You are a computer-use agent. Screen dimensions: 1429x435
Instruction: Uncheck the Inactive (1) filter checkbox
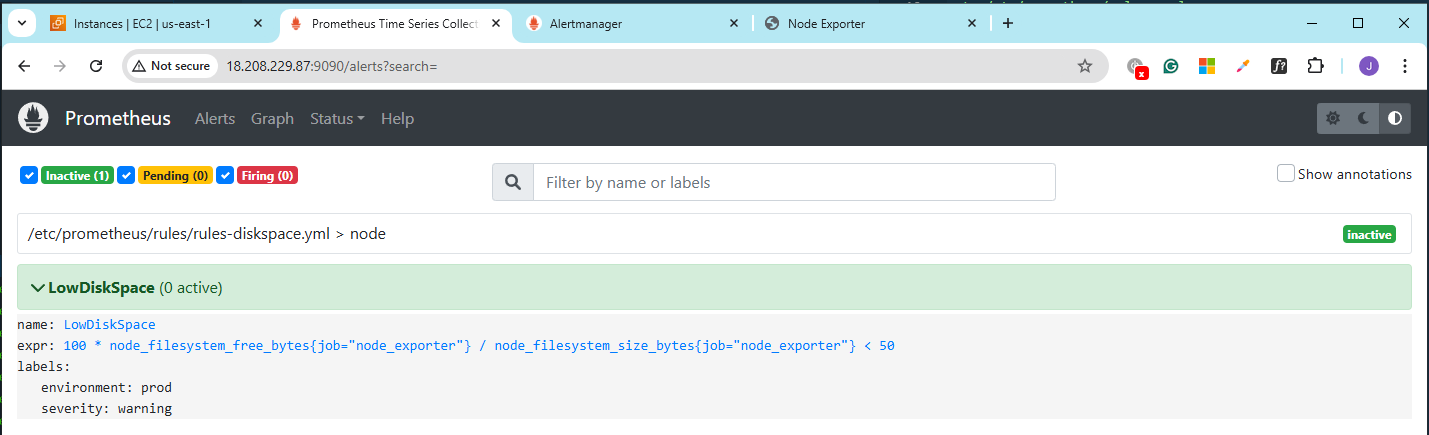pos(29,175)
